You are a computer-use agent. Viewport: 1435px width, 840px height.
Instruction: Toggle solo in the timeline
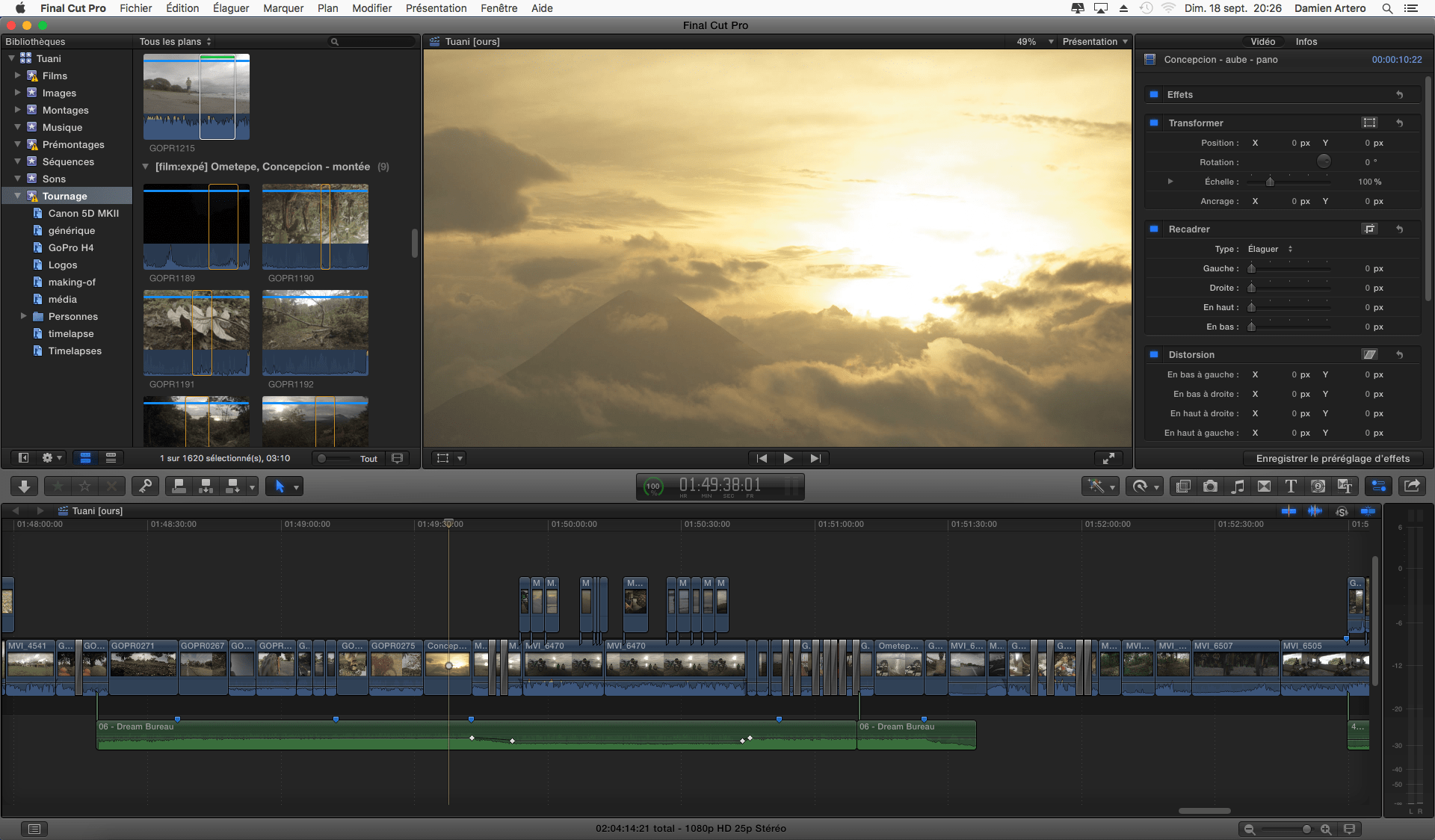1342,511
